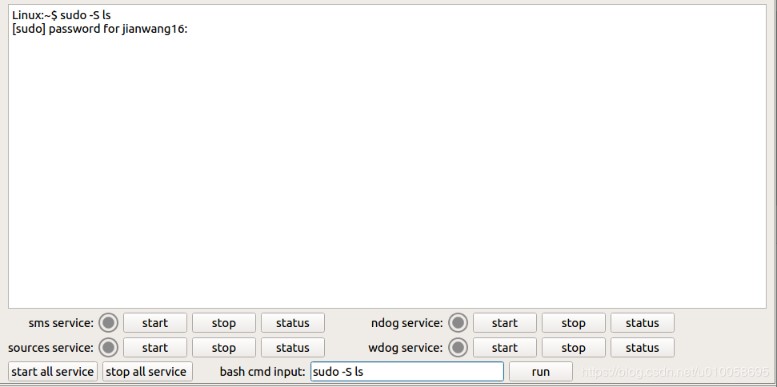Check status of ndog service
Screen dimensions: 777x387
(x=642, y=323)
